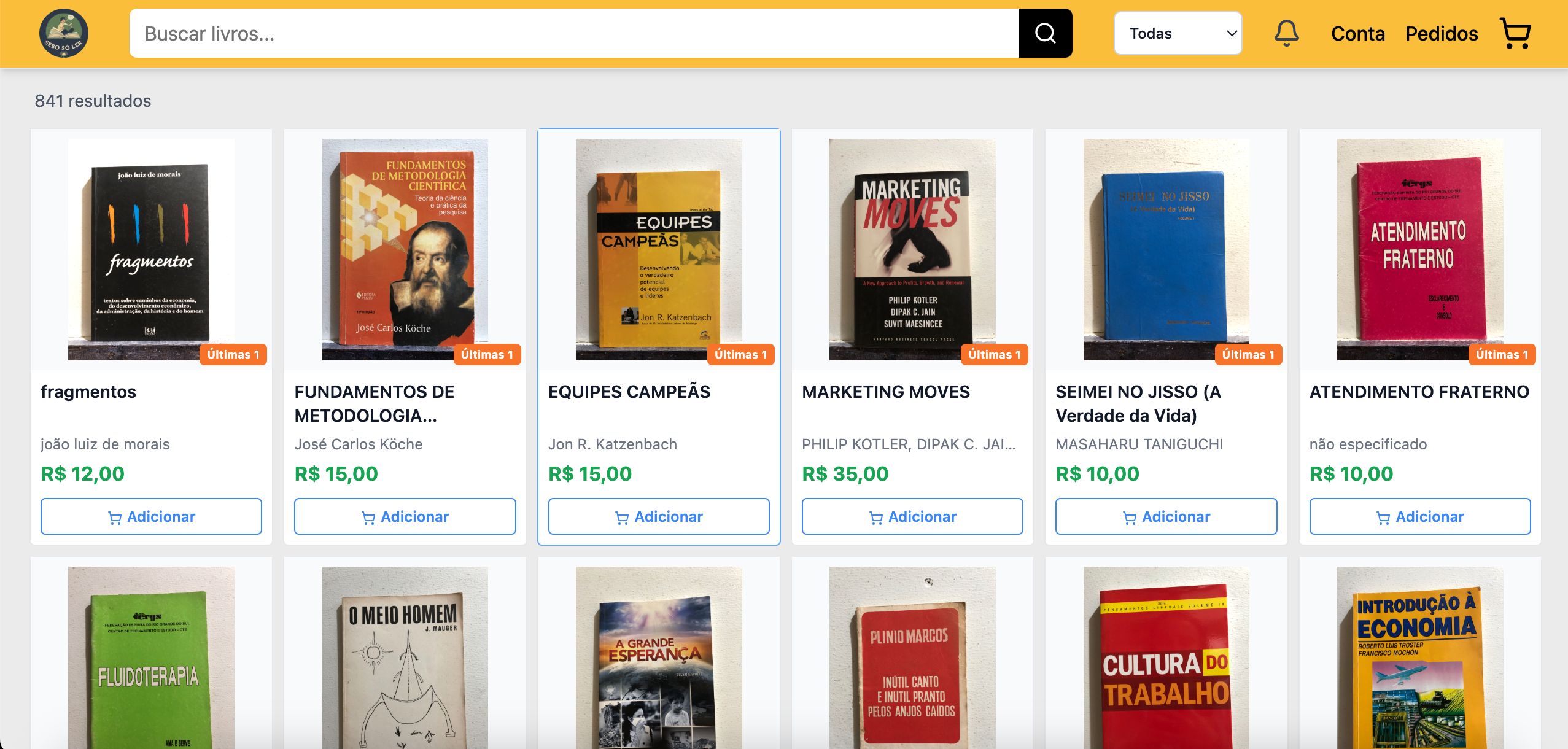Click the magnifying glass search button
Image resolution: width=1568 pixels, height=749 pixels.
point(1045,33)
